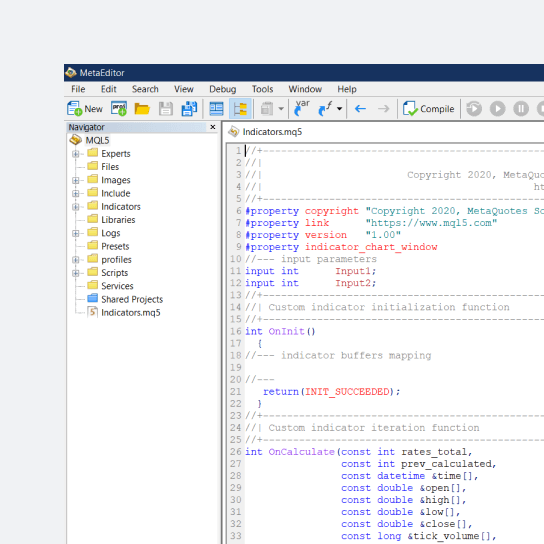Click the Paste clipboard icon

pos(267,109)
